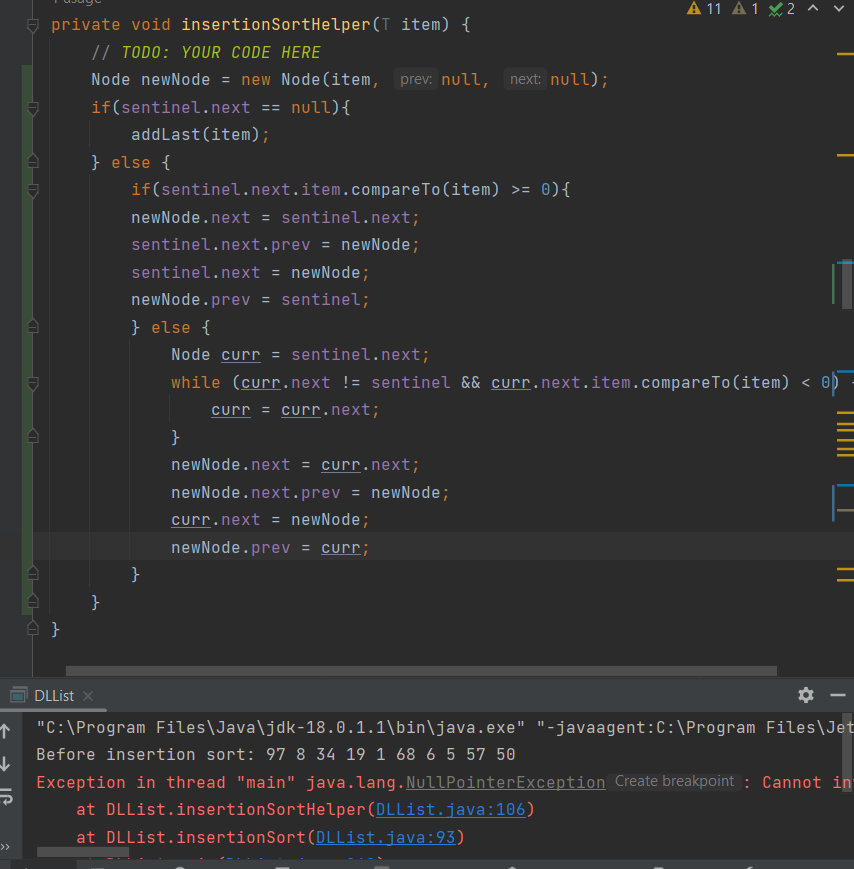Screen dimensions: 854x869
Task: Go to next highlighted error arrow
Action: click(841, 9)
